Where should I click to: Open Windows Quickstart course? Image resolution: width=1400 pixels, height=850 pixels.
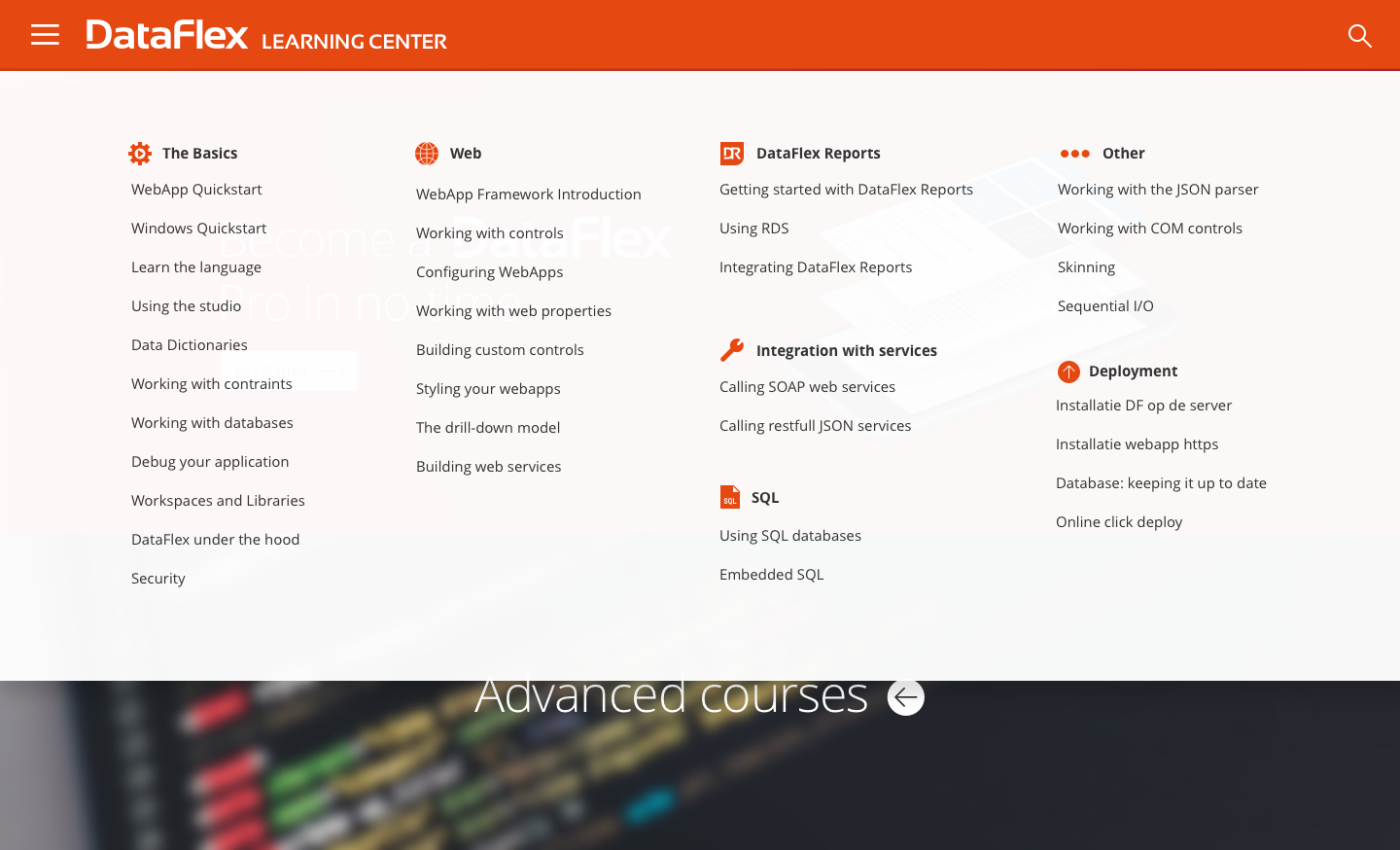(x=198, y=229)
